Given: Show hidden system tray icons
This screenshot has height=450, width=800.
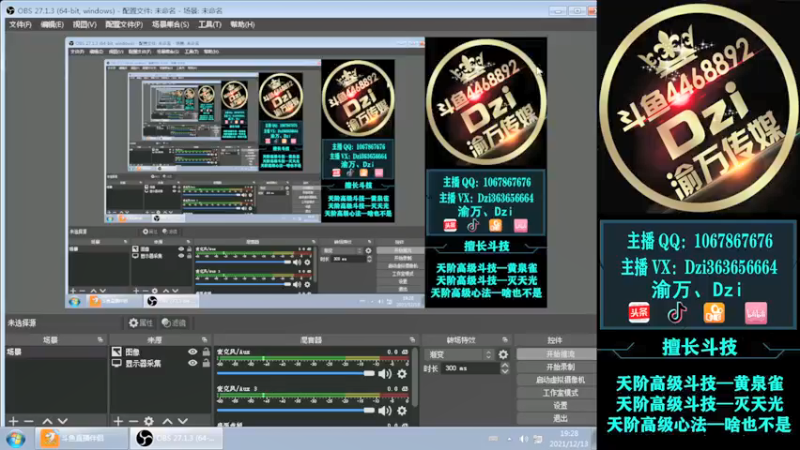Looking at the screenshot, I should (509, 439).
